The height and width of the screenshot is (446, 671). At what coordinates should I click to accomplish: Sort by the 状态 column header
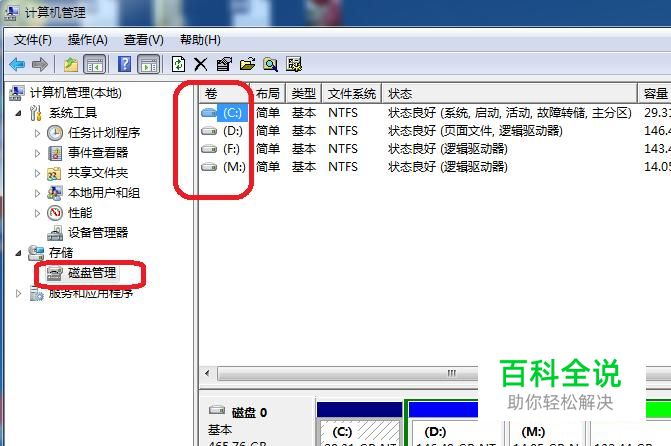pyautogui.click(x=509, y=93)
